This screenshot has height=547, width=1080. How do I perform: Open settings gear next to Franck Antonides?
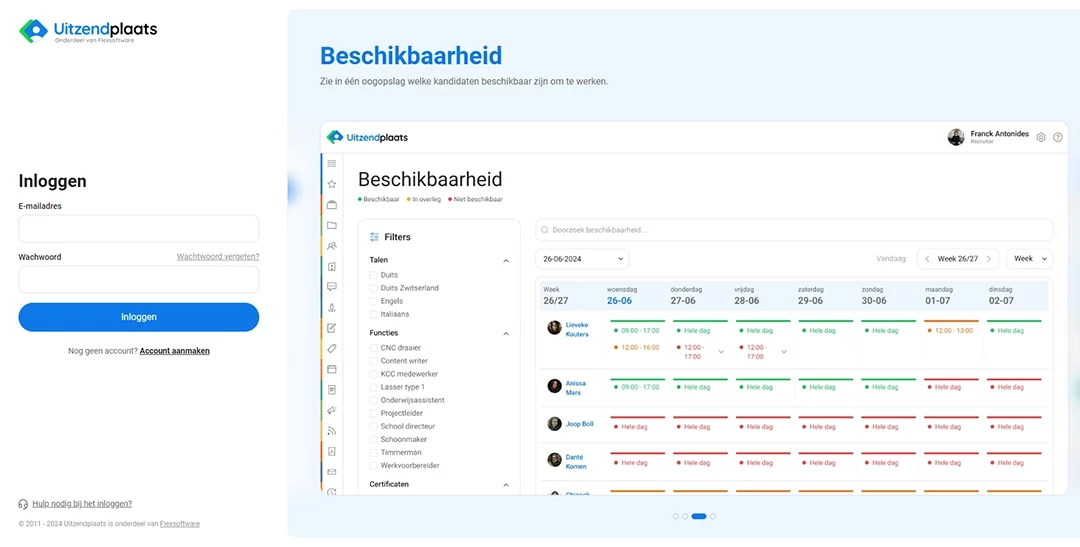click(1041, 137)
